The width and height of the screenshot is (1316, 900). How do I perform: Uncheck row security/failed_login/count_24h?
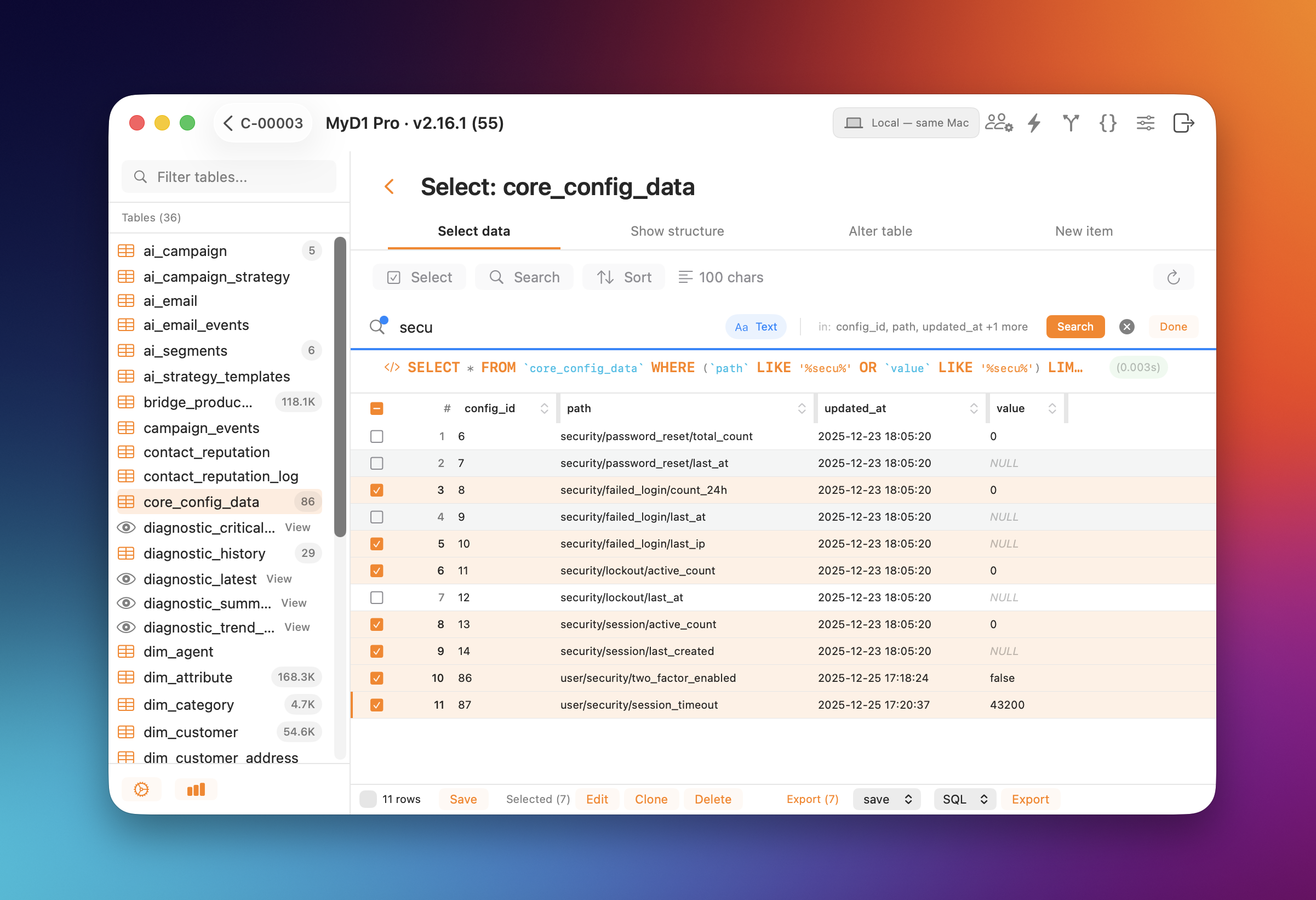click(376, 490)
